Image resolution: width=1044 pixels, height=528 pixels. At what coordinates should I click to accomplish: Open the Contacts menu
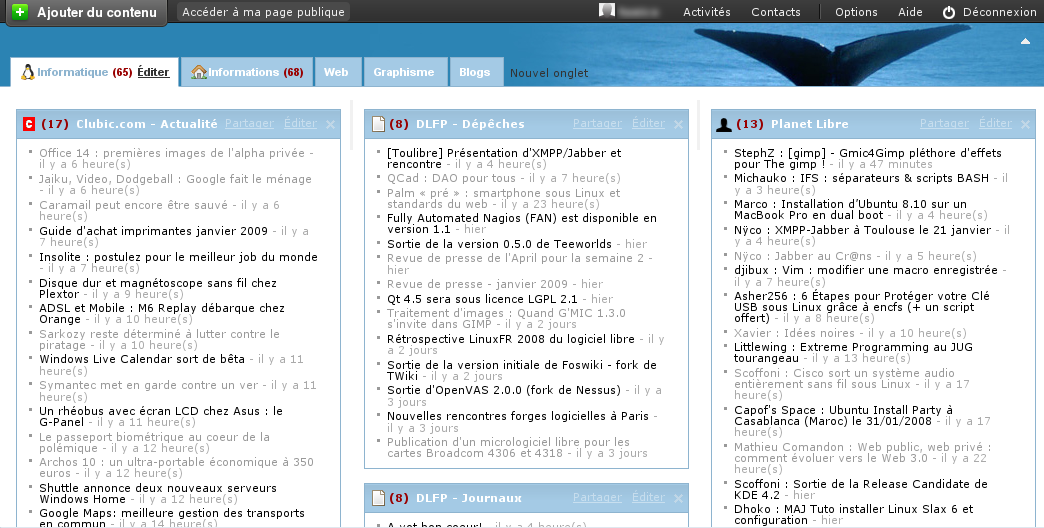pos(776,12)
